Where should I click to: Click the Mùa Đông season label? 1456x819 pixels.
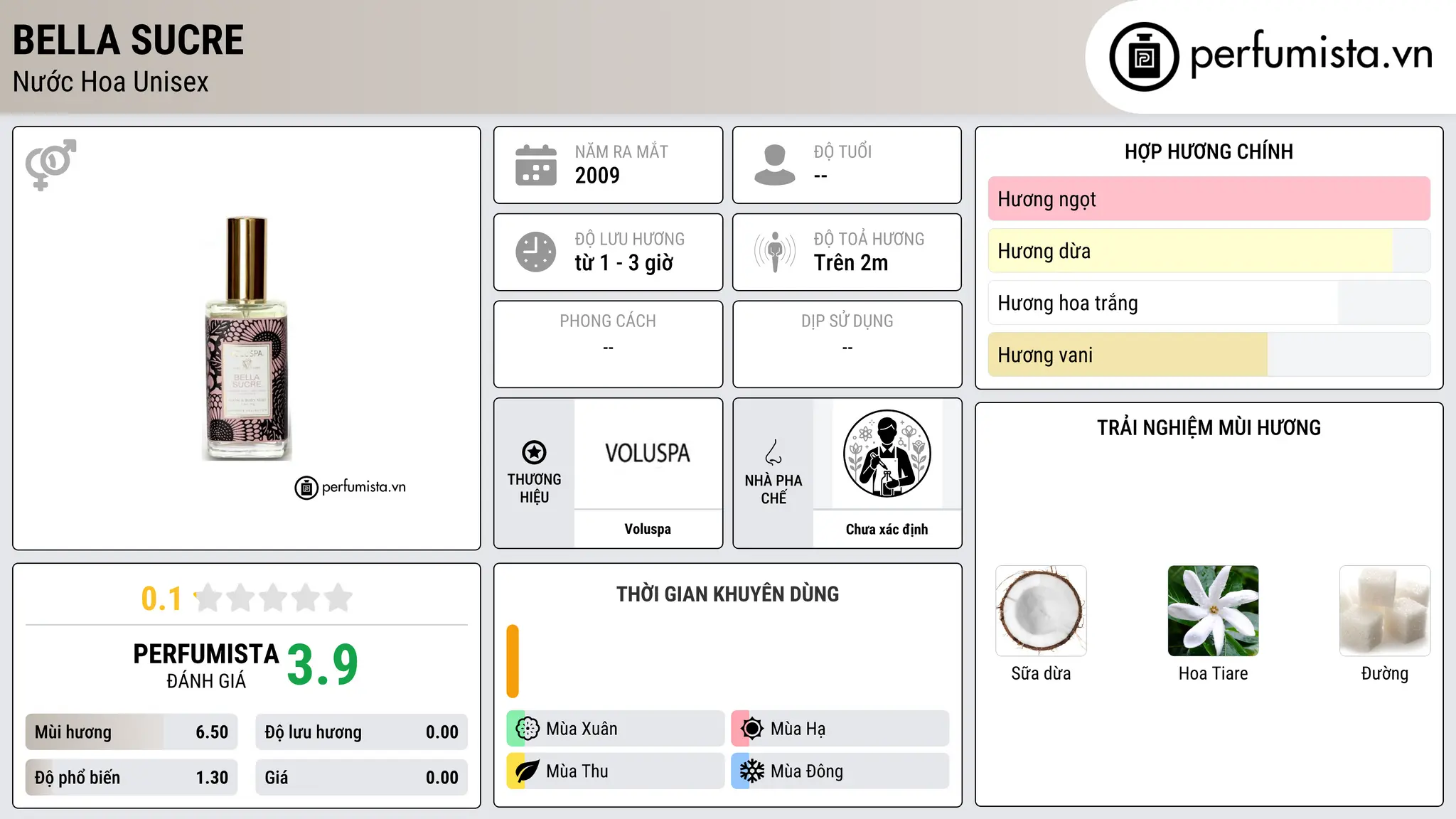tap(807, 771)
